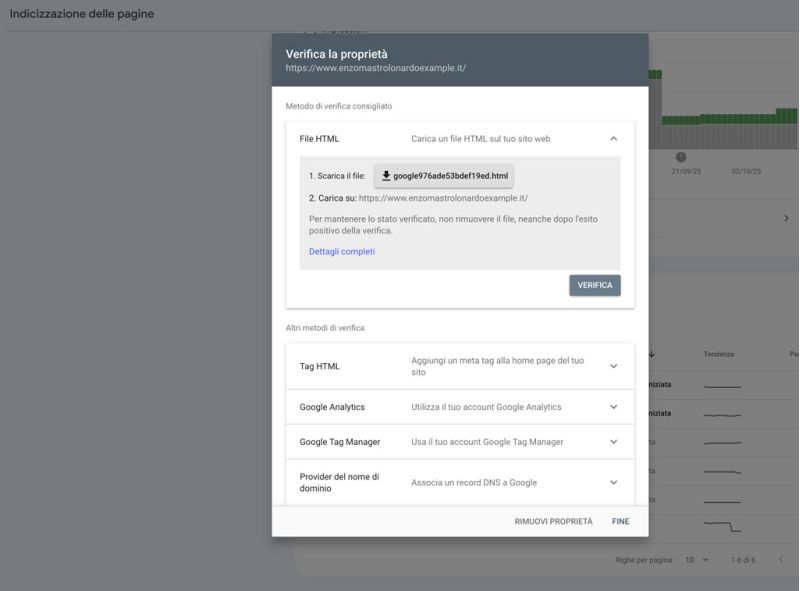Click the info marker above the 21/09/25 date
This screenshot has width=800, height=591.
681,156
